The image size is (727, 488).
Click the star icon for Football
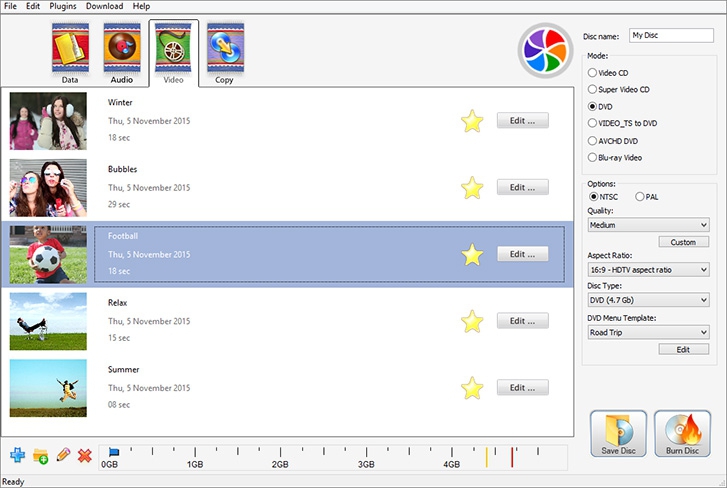tap(472, 254)
